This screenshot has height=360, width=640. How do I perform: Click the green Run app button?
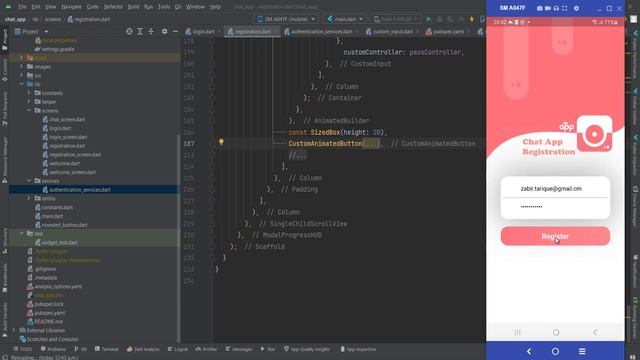429,19
